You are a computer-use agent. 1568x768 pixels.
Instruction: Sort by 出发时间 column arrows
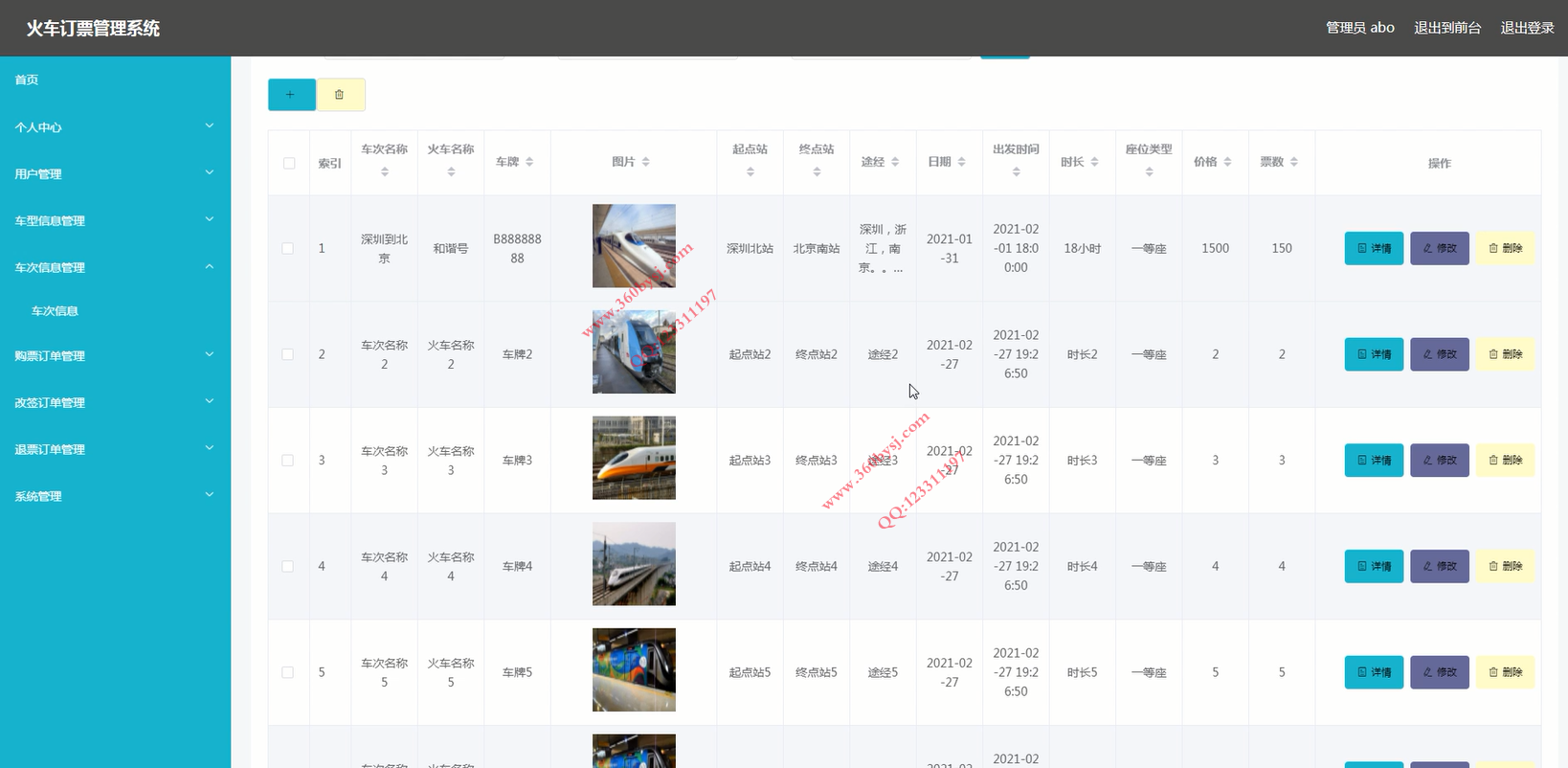point(1016,172)
